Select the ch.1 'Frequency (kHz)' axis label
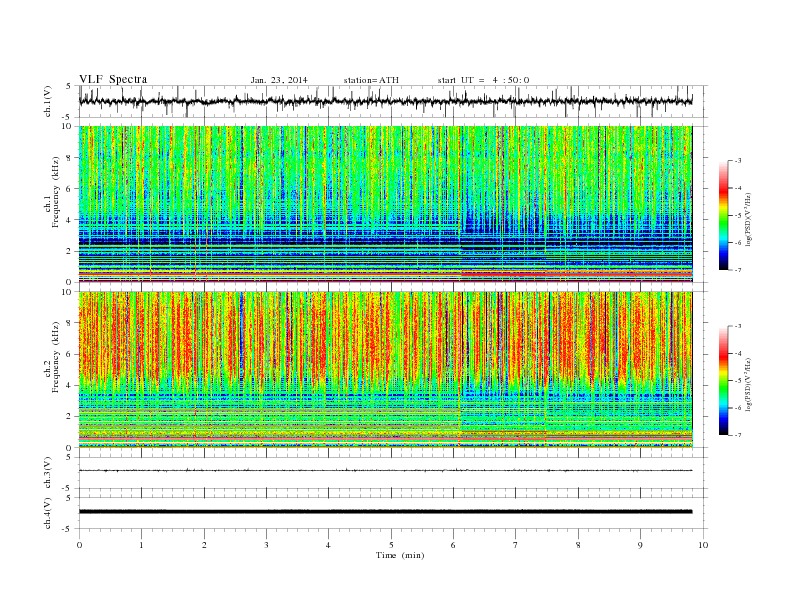This screenshot has height=612, width=792. [56, 192]
